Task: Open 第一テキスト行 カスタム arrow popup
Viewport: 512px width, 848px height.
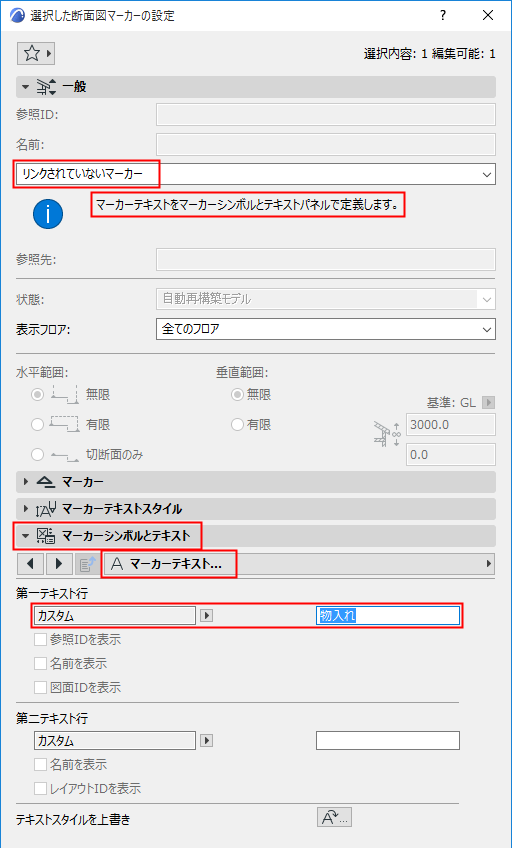Action: 207,616
